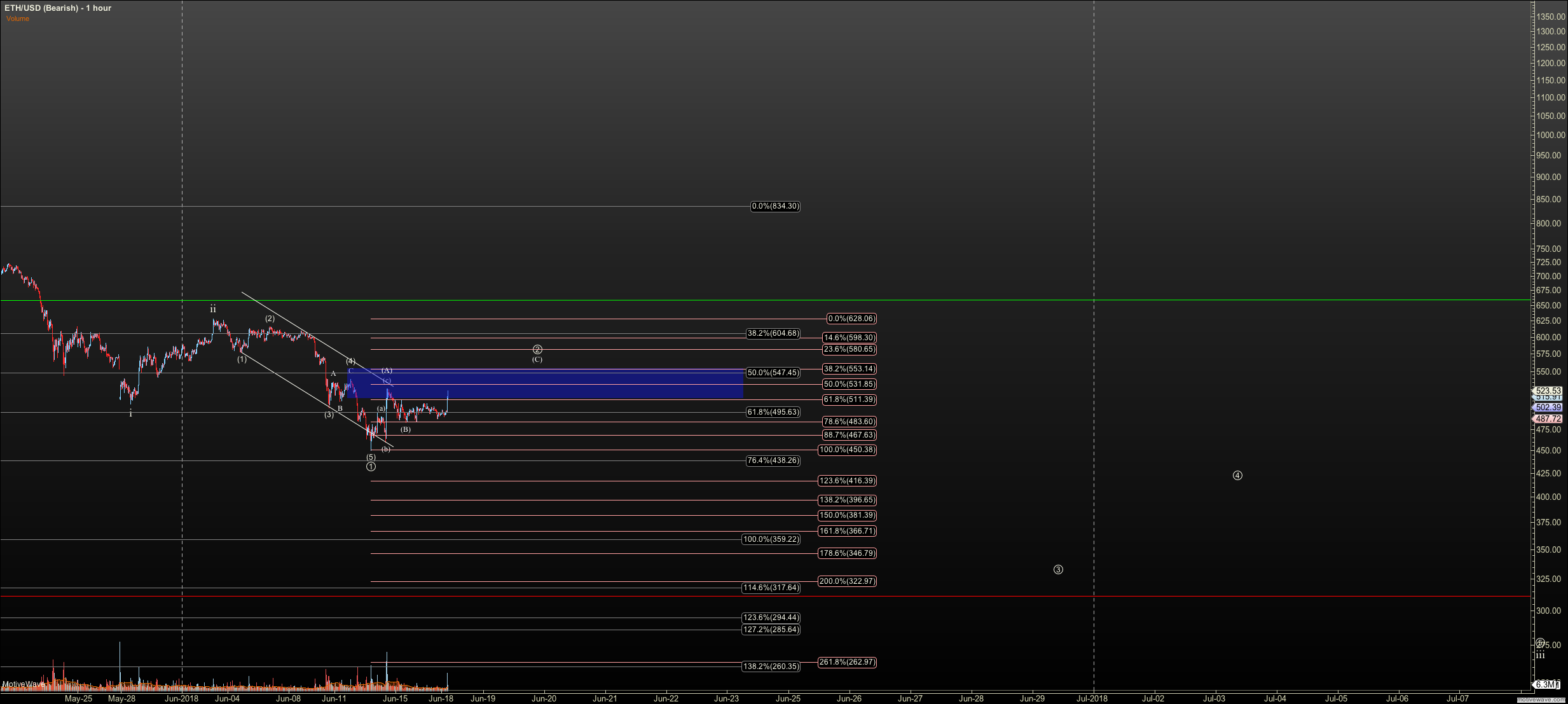Select the circled 1 wave label
The image size is (1568, 704).
click(371, 467)
